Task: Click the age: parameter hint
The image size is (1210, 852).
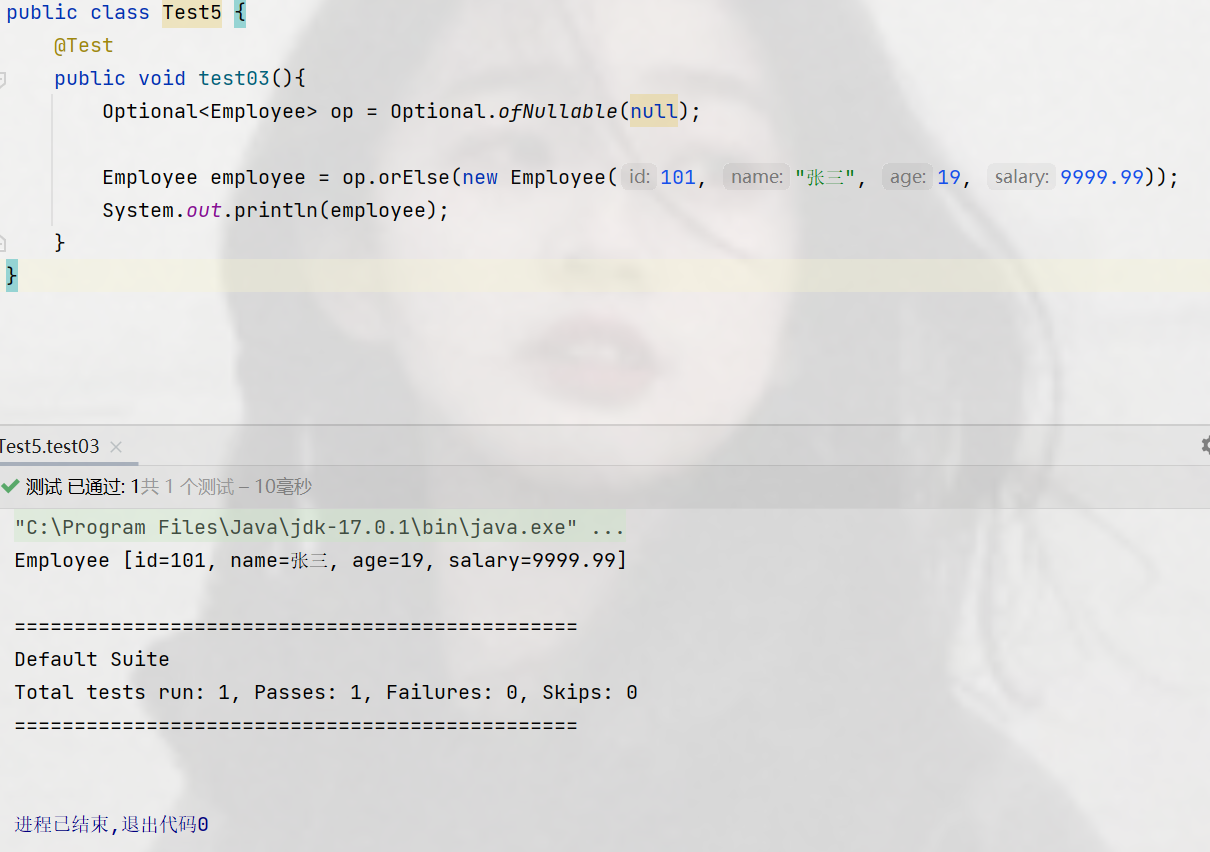Action: coord(908,177)
